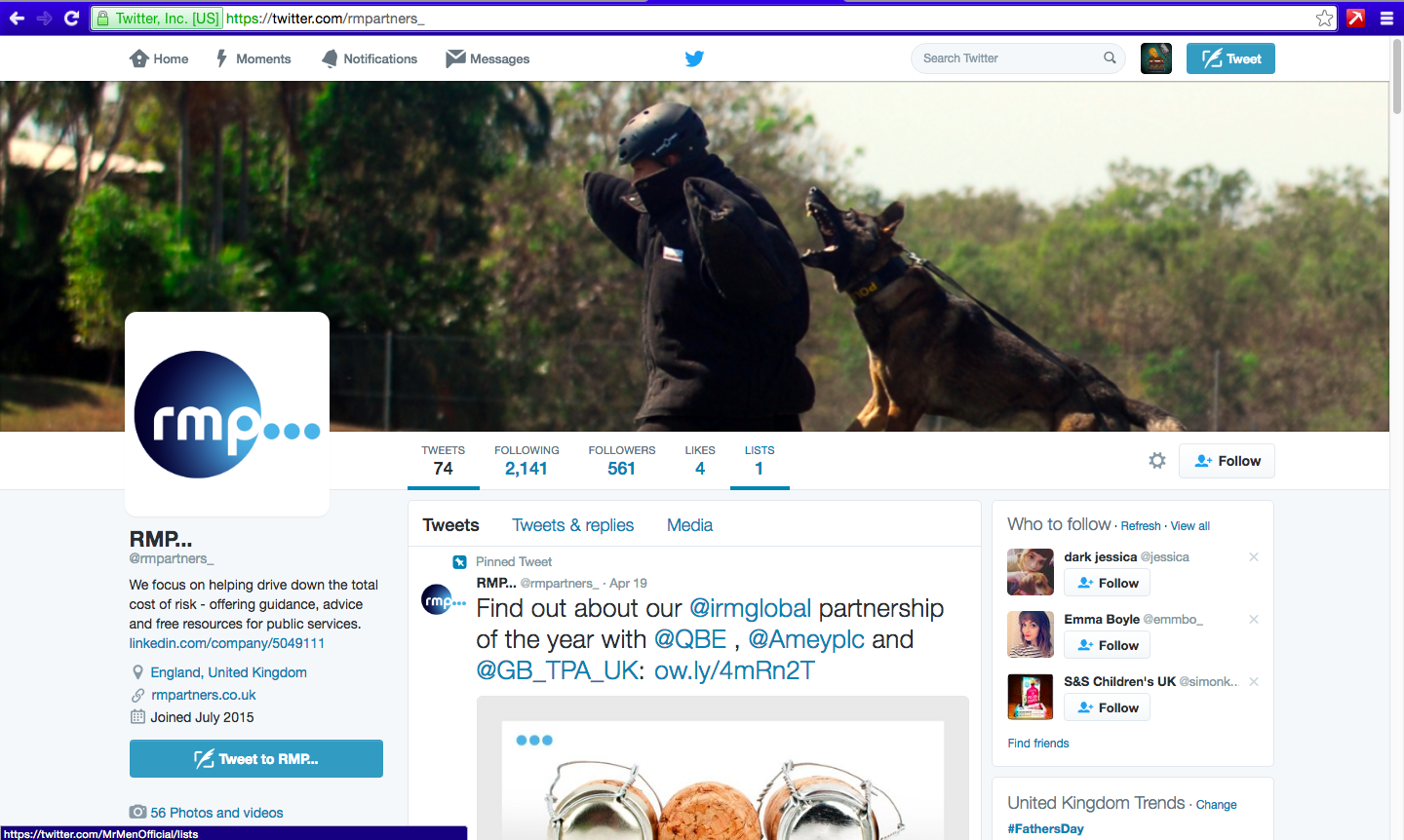Open Notifications in navigation

coord(370,58)
